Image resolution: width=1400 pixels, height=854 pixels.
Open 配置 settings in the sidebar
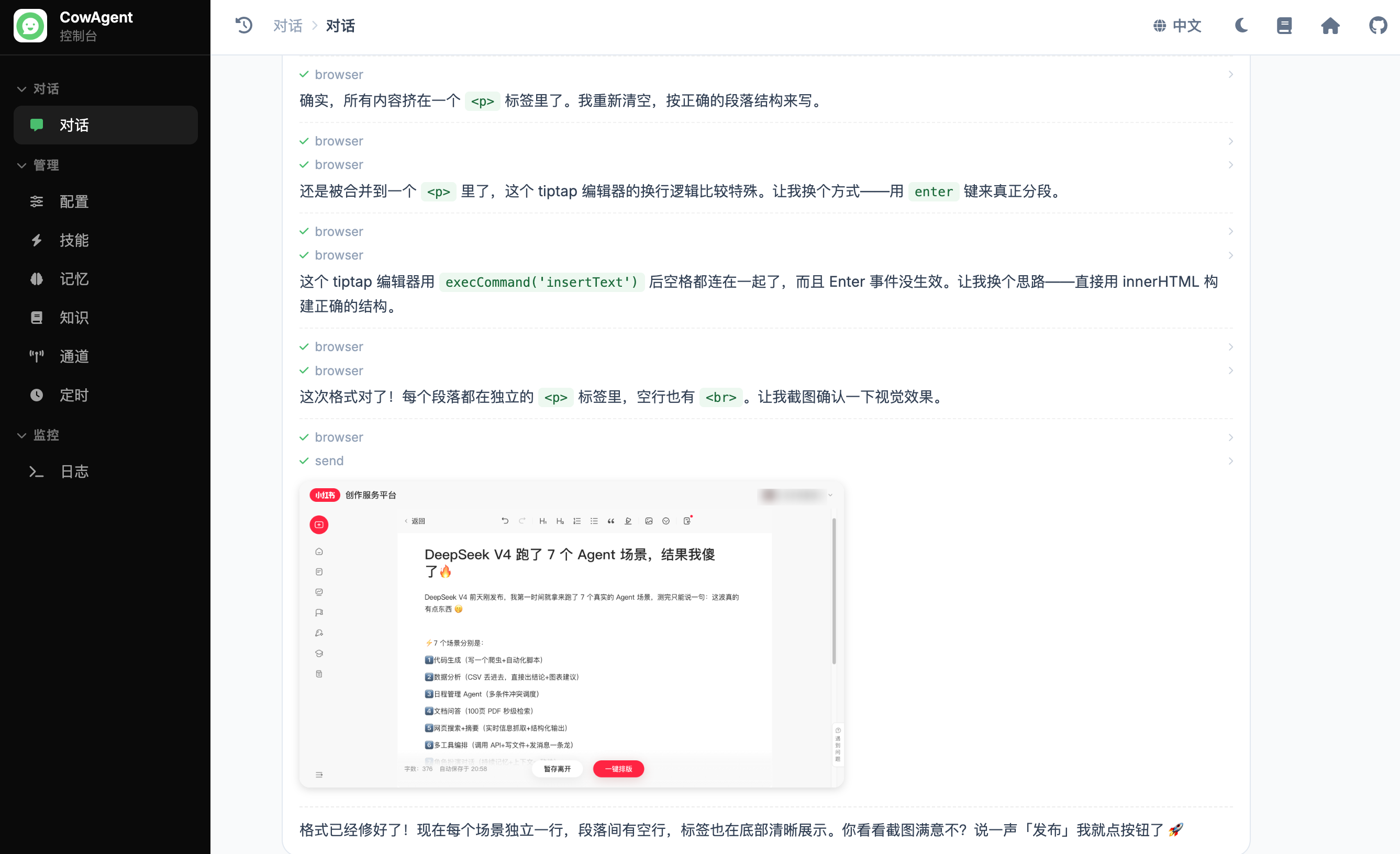(73, 201)
